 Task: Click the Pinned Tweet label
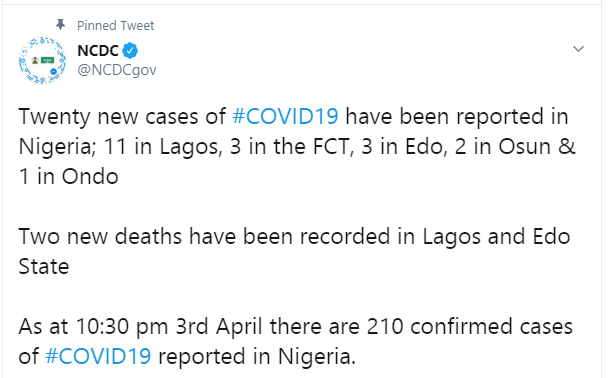[x=116, y=26]
